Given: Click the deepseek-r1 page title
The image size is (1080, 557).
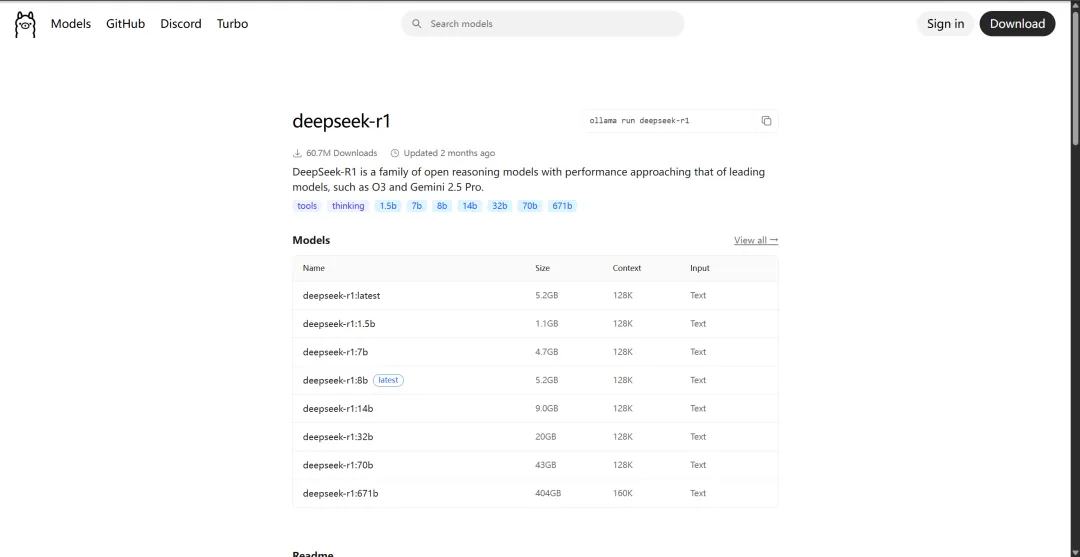Looking at the screenshot, I should pyautogui.click(x=342, y=121).
